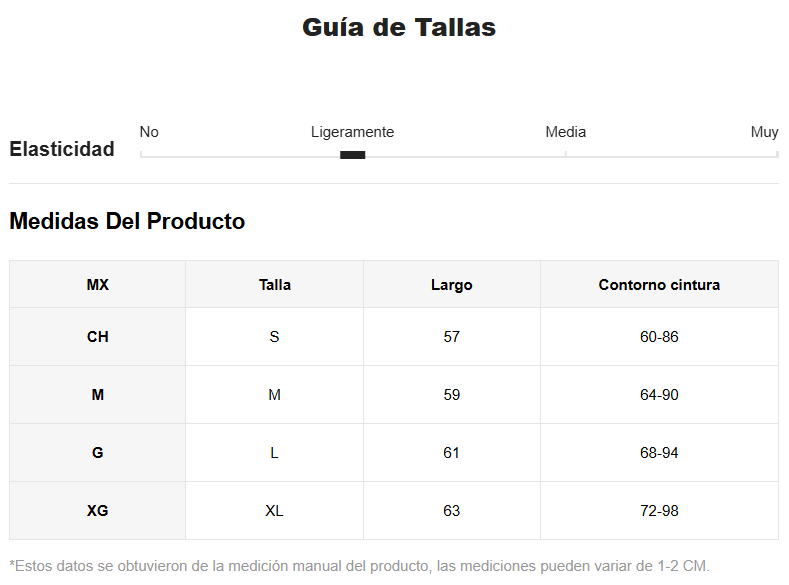The height and width of the screenshot is (585, 789).
Task: Click the manual measurement disclaimer note
Action: point(359,566)
